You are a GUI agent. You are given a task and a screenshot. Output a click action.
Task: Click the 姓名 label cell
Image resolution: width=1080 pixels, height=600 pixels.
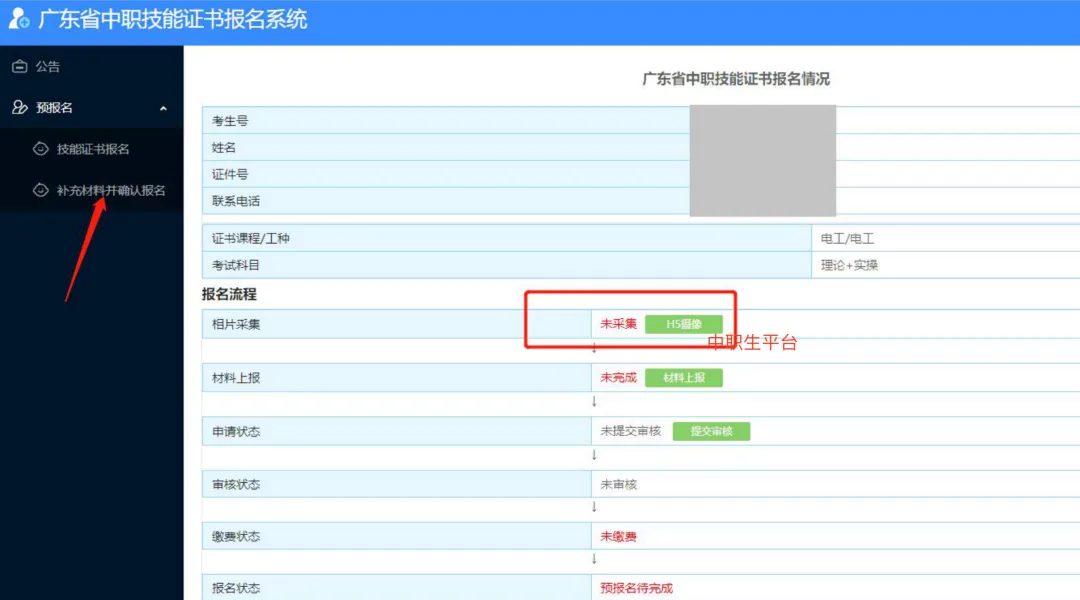446,147
